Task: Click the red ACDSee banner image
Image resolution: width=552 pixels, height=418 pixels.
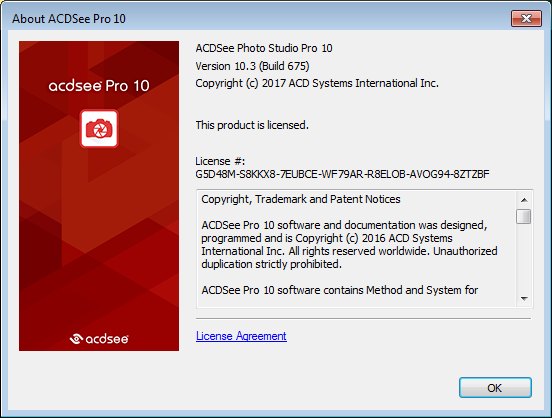Action: pyautogui.click(x=99, y=196)
